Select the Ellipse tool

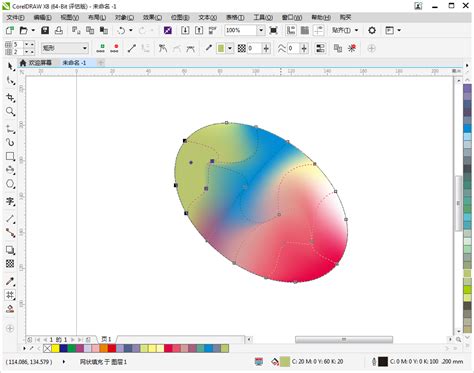point(10,184)
